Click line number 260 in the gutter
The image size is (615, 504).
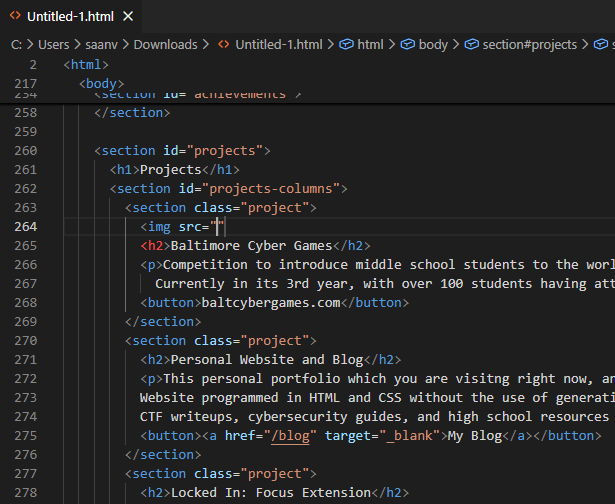click(25, 151)
